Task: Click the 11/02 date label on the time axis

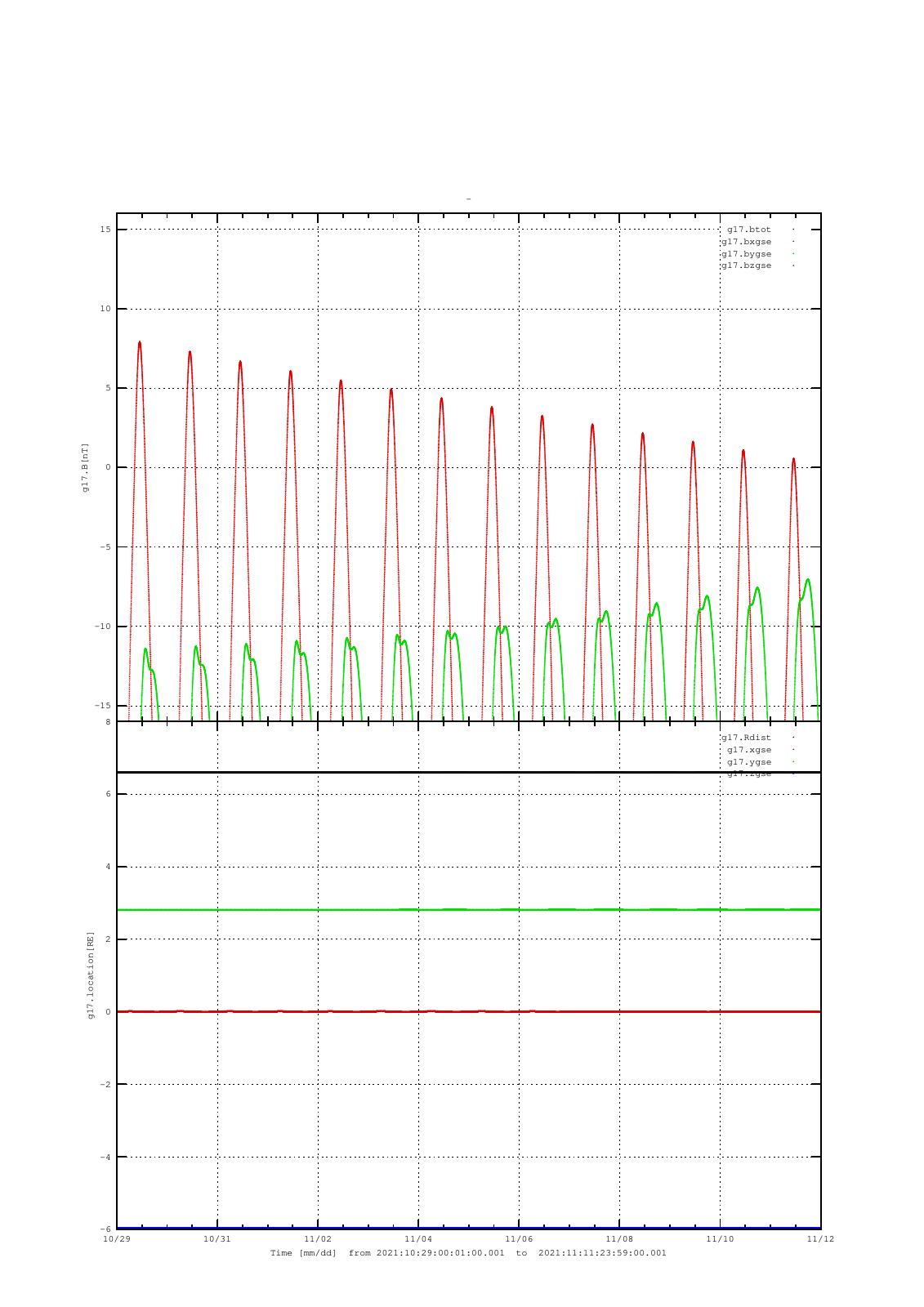Action: (318, 1239)
